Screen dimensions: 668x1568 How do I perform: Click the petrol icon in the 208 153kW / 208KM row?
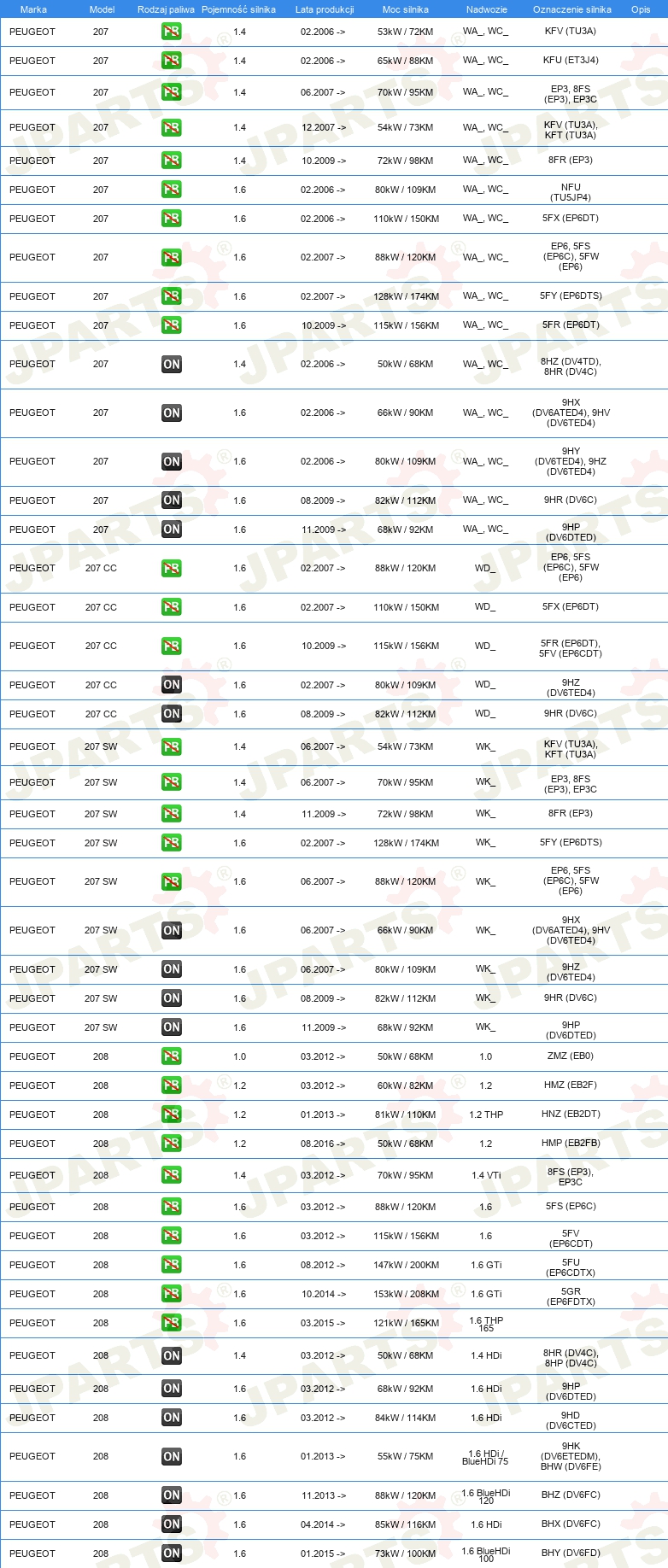point(172,1294)
